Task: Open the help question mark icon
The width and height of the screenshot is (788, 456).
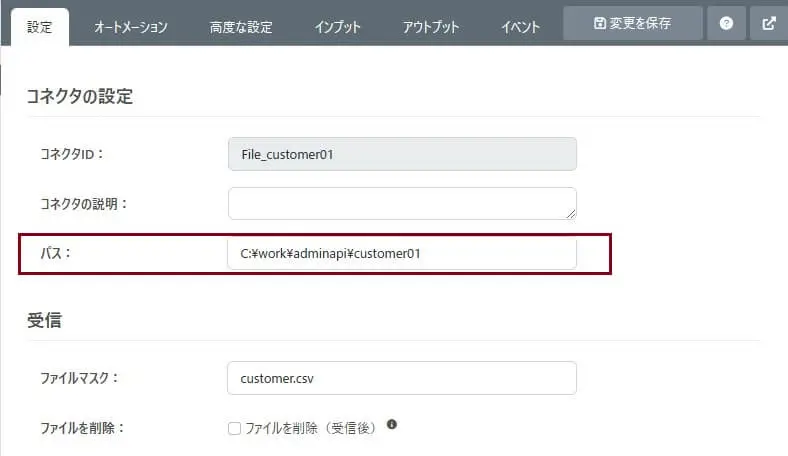Action: click(x=726, y=23)
